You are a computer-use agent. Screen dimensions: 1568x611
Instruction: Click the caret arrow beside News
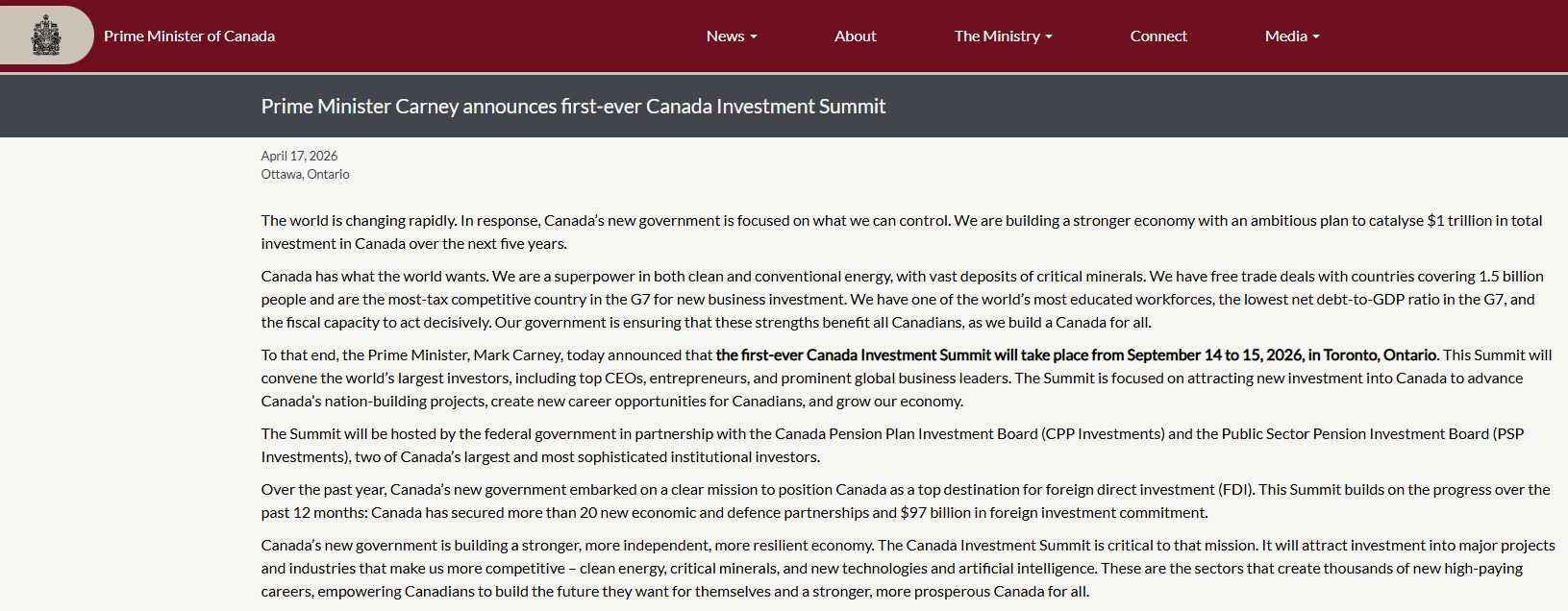754,37
